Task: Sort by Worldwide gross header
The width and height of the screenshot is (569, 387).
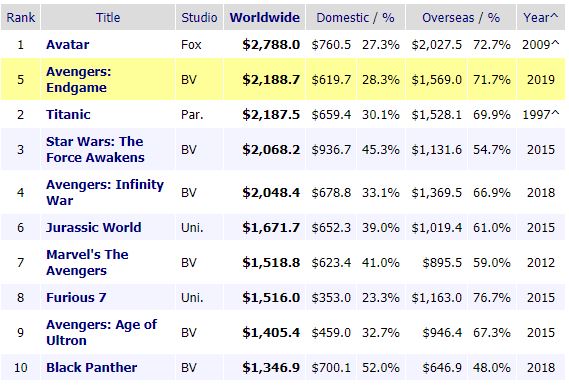Action: (265, 17)
